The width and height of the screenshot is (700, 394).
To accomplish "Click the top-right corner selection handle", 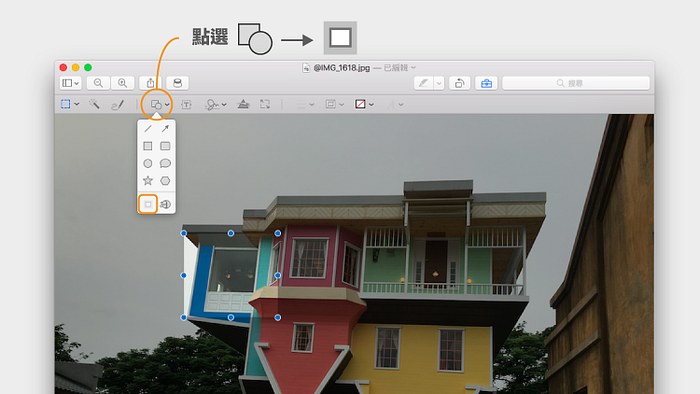I will click(x=278, y=233).
